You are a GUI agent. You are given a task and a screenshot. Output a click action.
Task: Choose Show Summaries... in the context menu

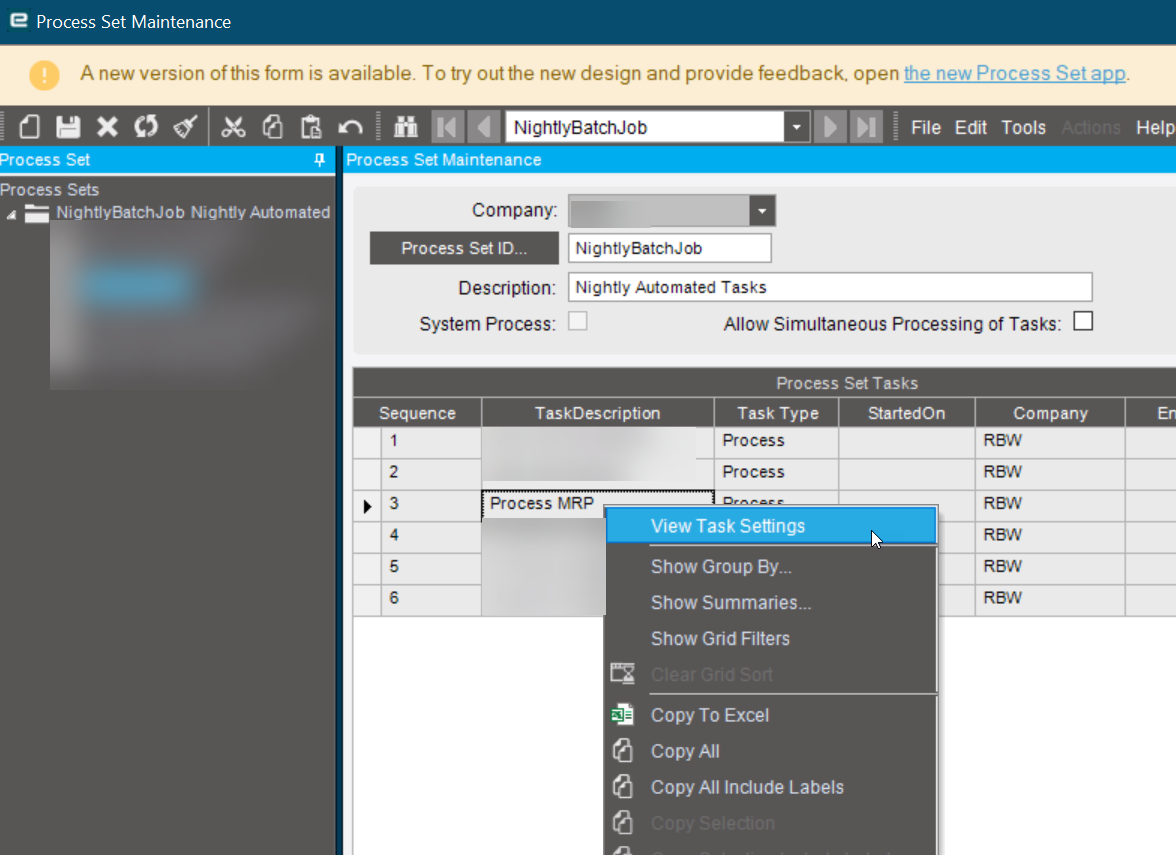click(x=771, y=602)
